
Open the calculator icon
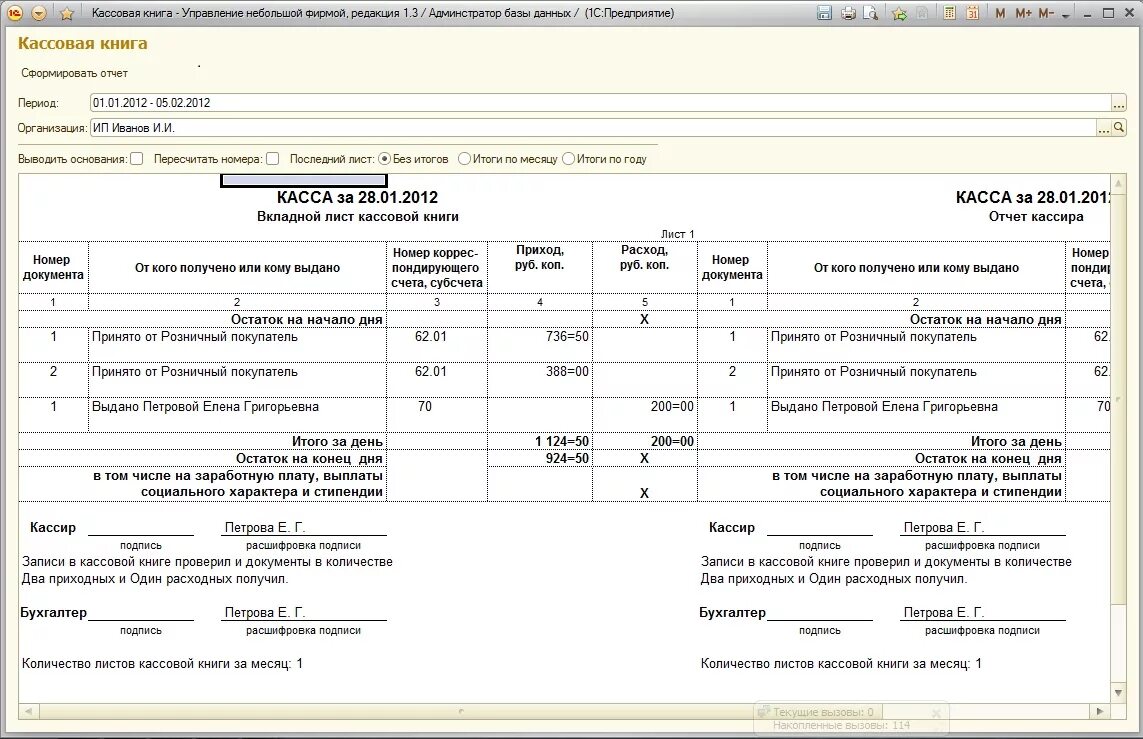pyautogui.click(x=949, y=13)
